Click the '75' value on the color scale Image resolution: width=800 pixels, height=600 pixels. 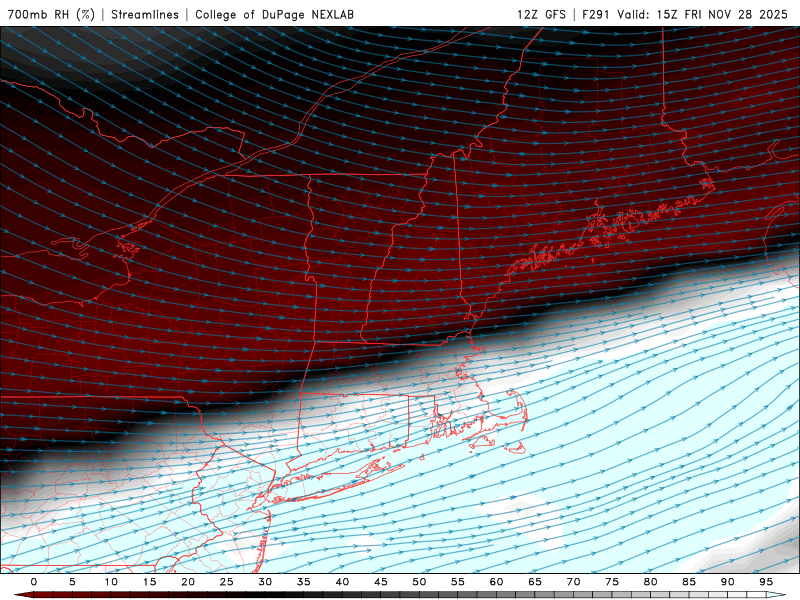point(612,582)
